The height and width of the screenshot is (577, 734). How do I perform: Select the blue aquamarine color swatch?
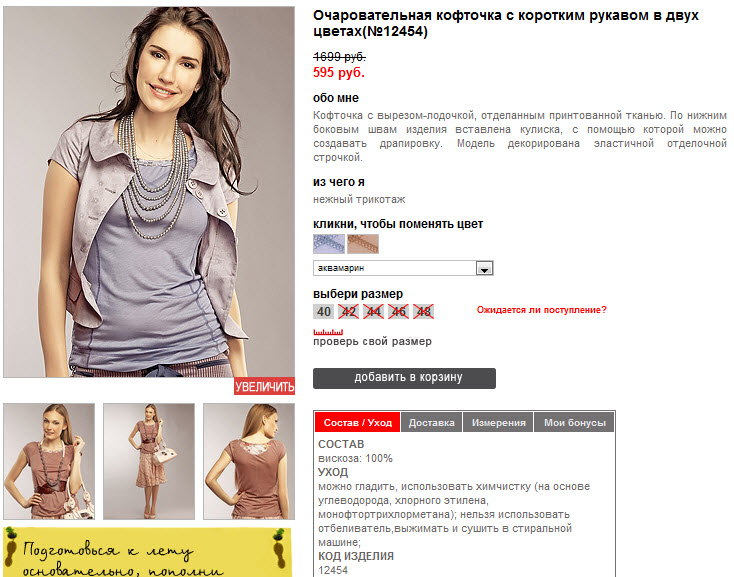pyautogui.click(x=329, y=244)
